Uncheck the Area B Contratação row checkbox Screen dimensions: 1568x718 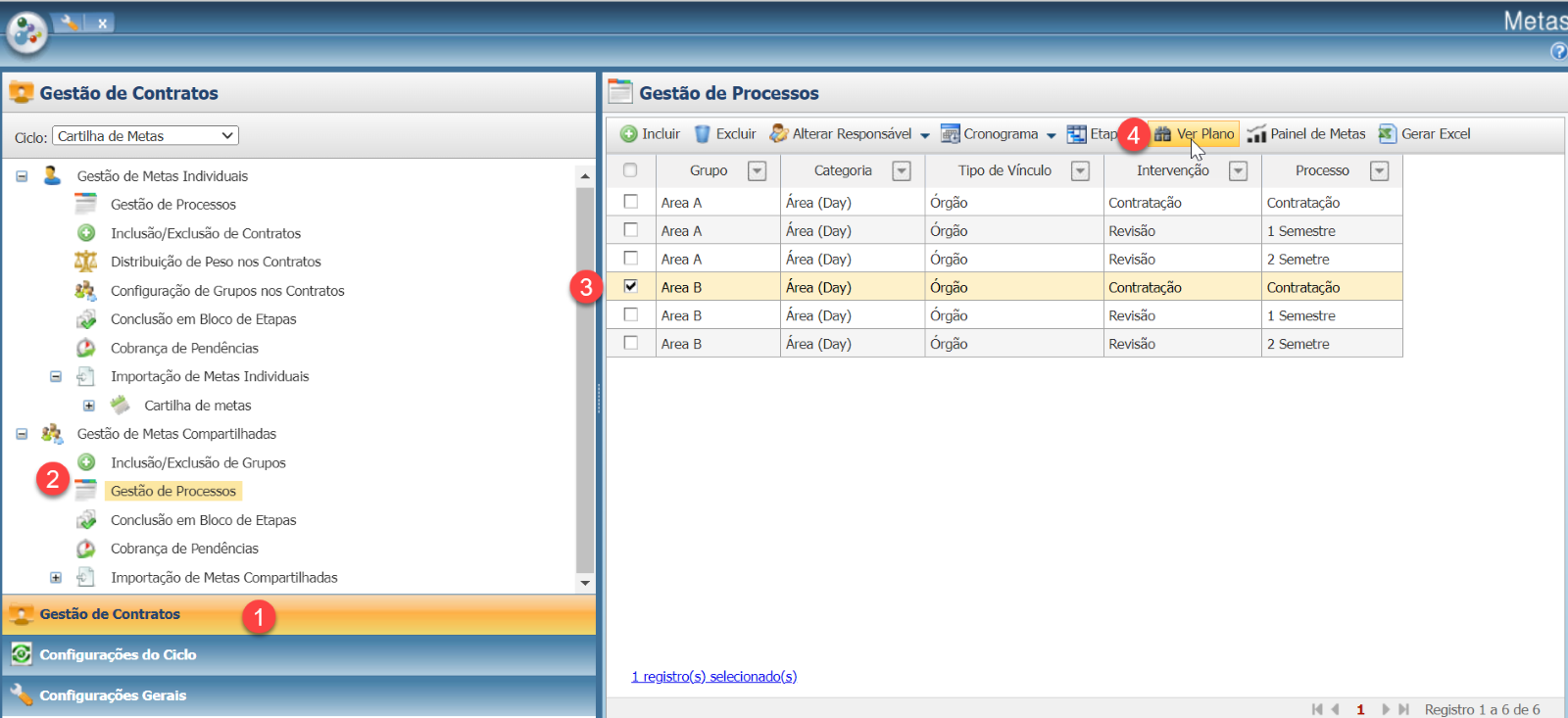click(631, 287)
